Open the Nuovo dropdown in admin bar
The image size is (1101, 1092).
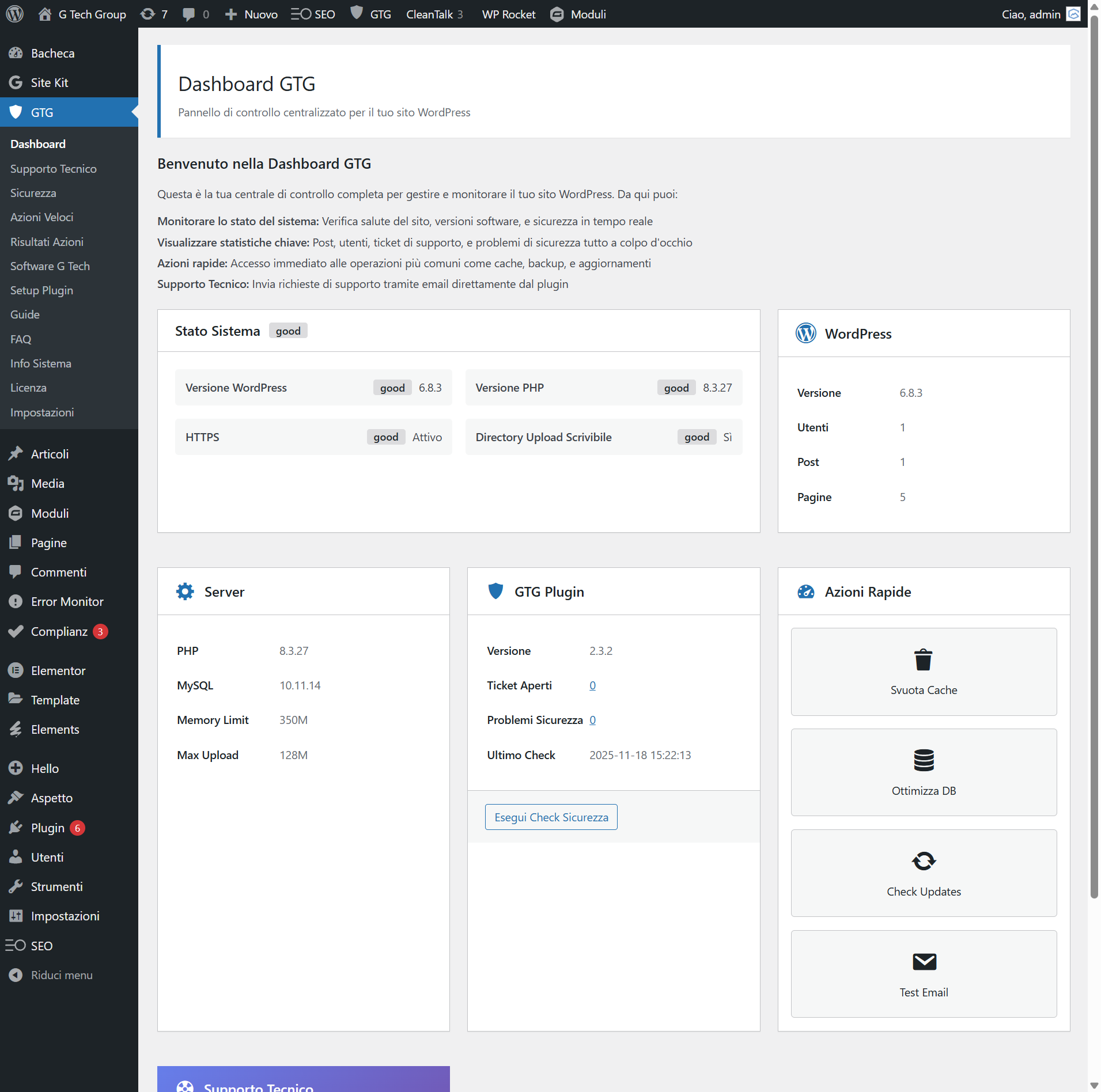point(251,14)
